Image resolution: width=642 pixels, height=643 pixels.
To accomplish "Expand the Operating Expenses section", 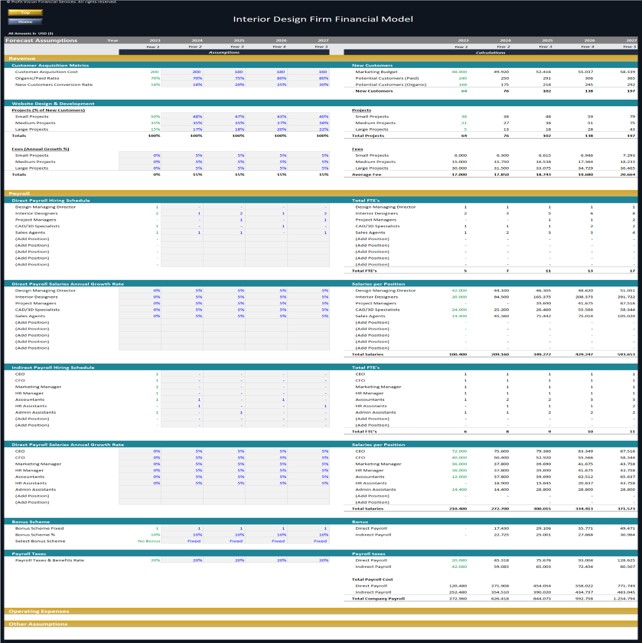I will coord(321,611).
